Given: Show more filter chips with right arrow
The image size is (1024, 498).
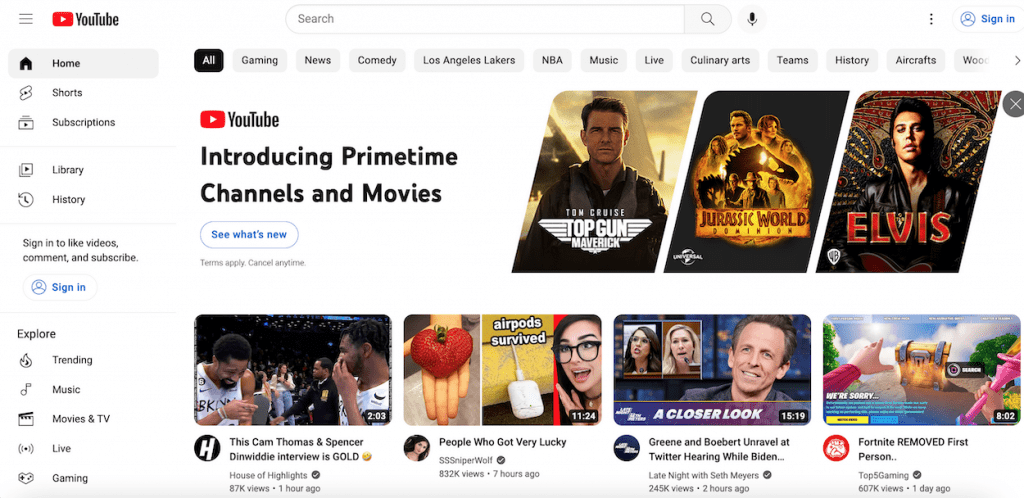Looking at the screenshot, I should (x=1016, y=61).
